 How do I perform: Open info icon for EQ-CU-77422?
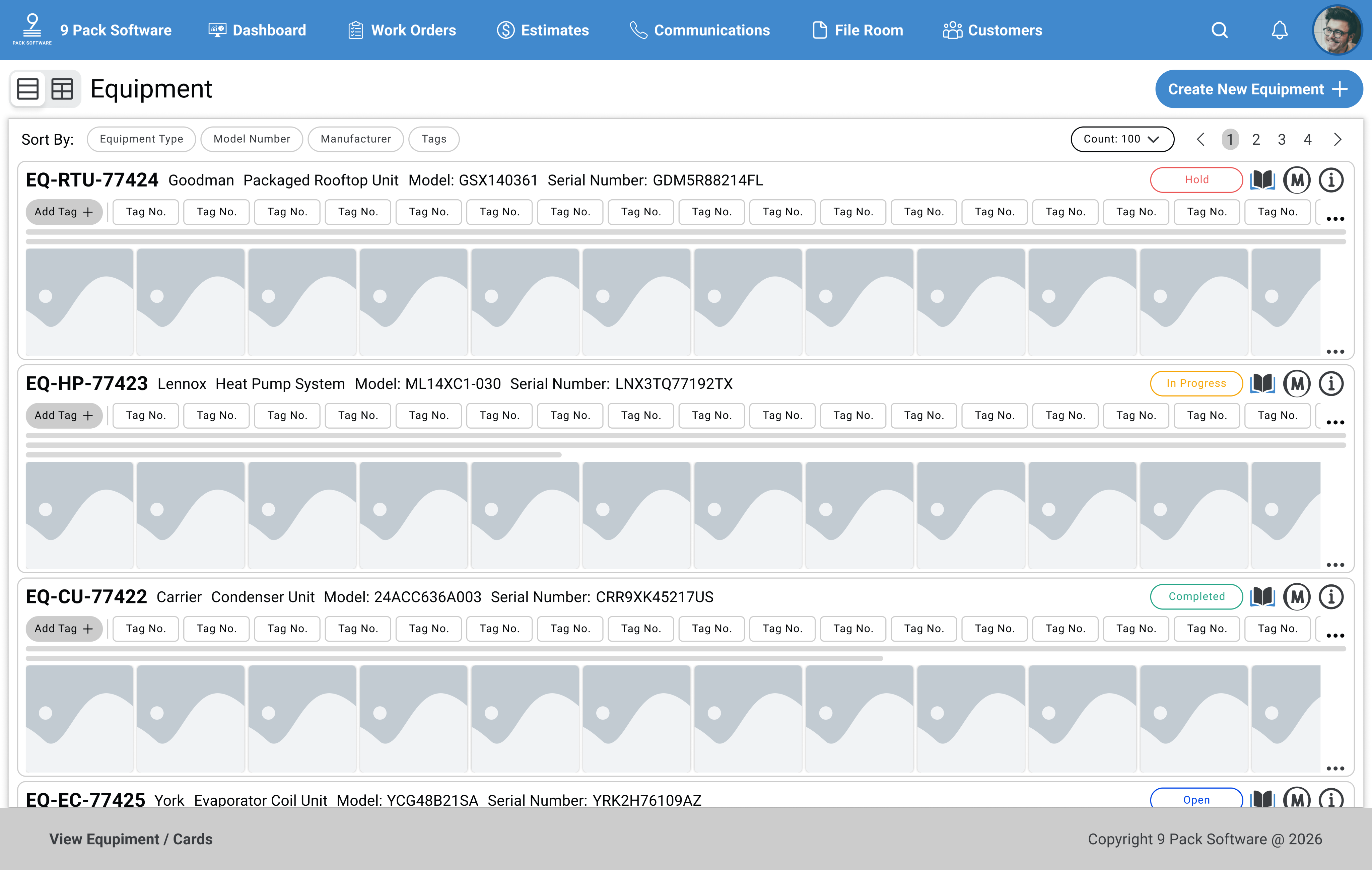1331,597
